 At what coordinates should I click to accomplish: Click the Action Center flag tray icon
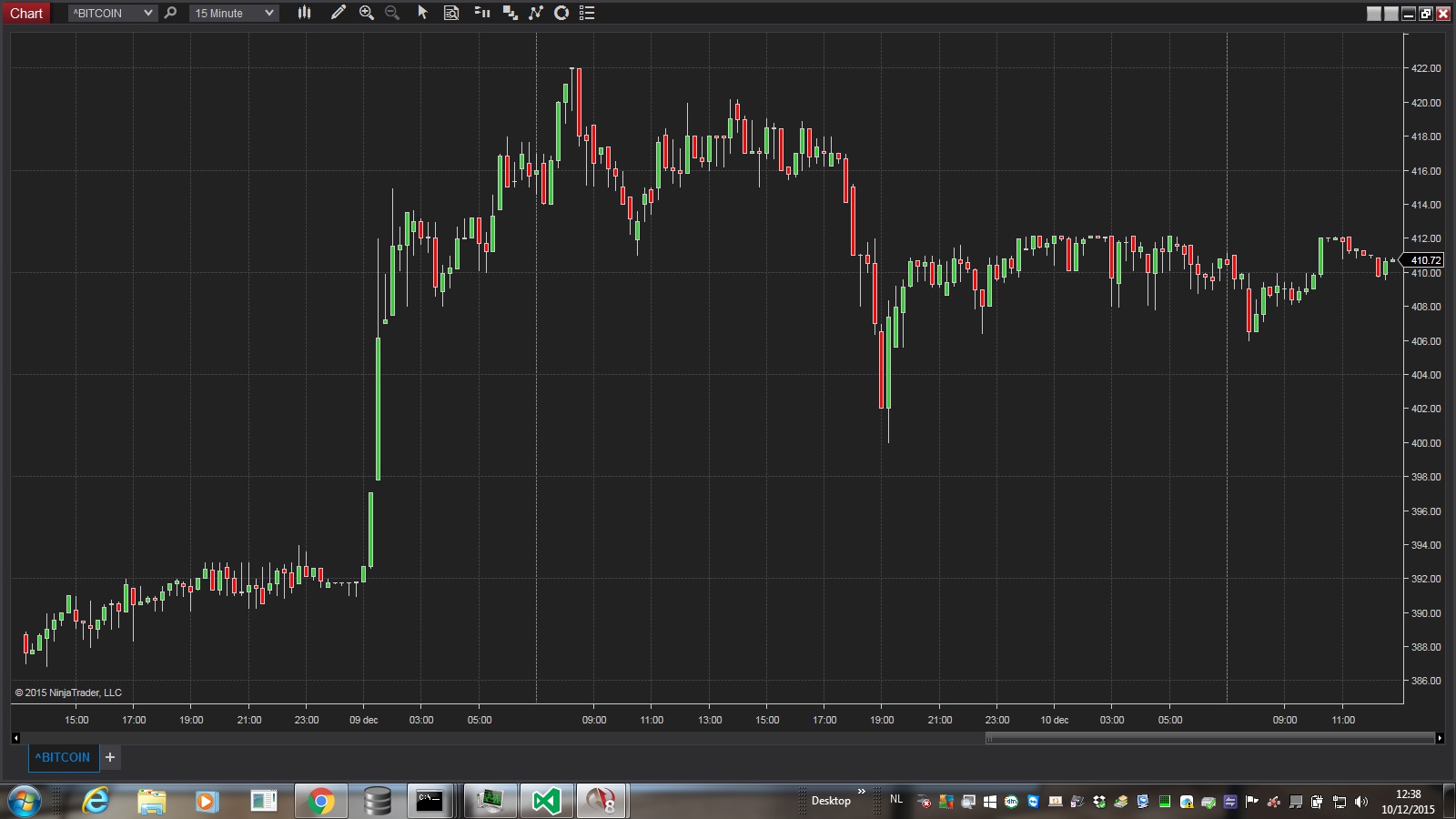[x=1252, y=802]
